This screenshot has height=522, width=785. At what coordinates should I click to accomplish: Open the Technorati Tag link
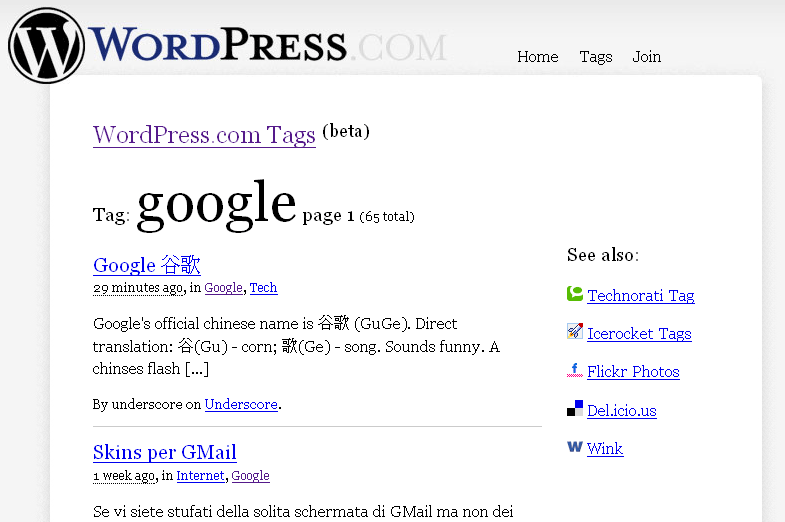(641, 296)
